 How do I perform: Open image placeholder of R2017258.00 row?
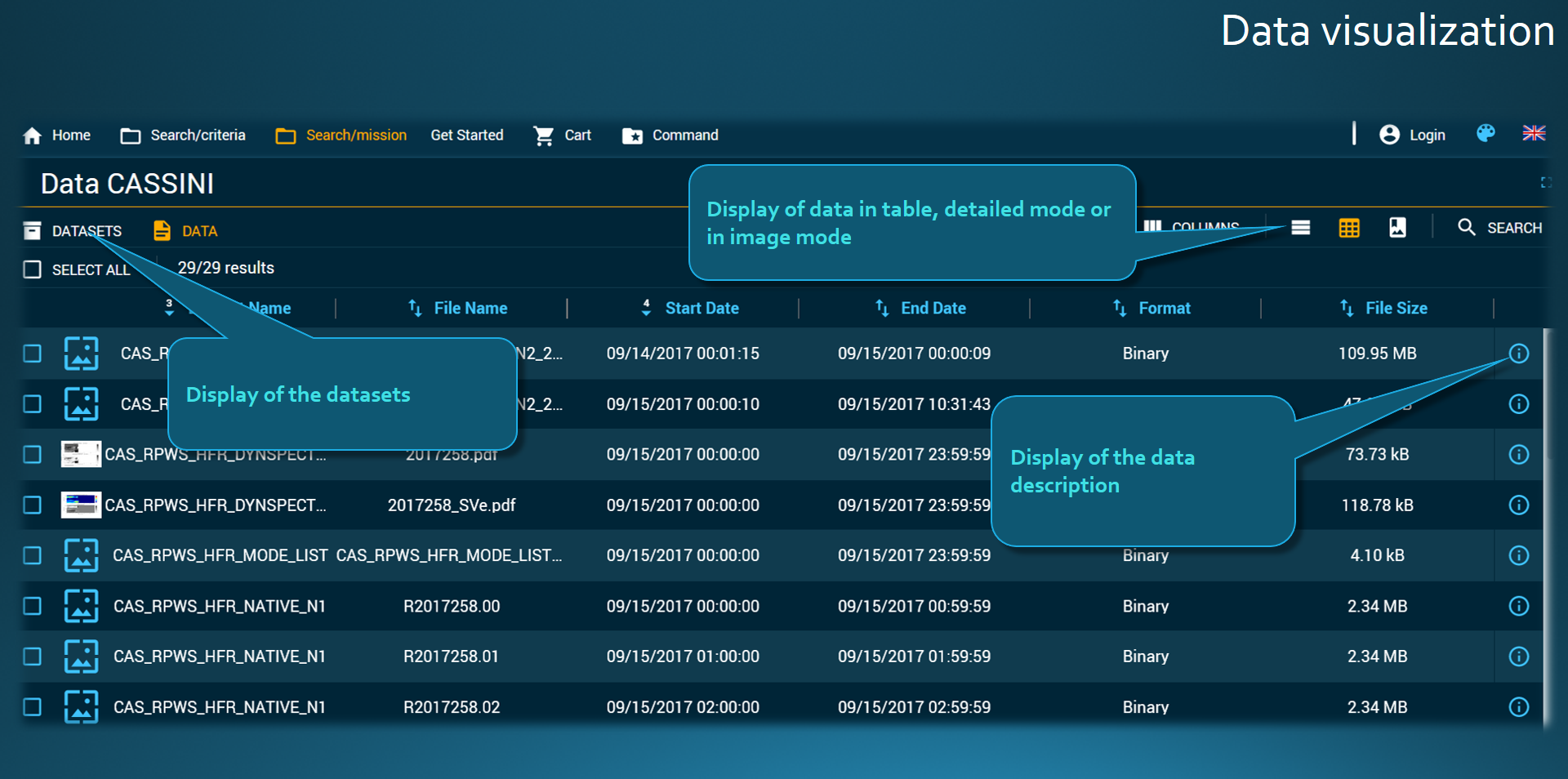(82, 606)
